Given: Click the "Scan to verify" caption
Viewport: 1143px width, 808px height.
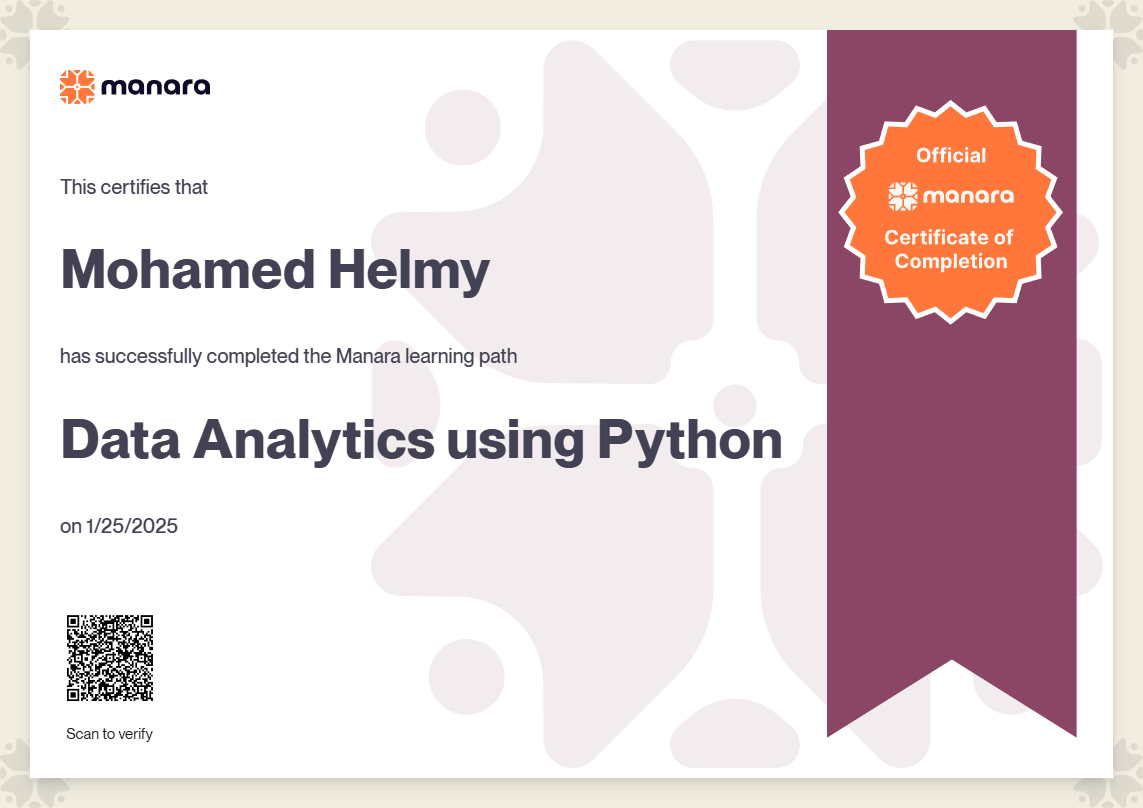Looking at the screenshot, I should 109,734.
